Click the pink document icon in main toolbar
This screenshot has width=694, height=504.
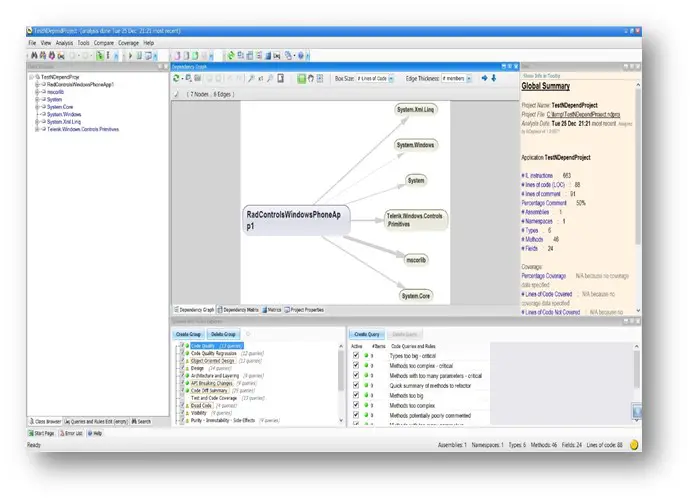(177, 56)
